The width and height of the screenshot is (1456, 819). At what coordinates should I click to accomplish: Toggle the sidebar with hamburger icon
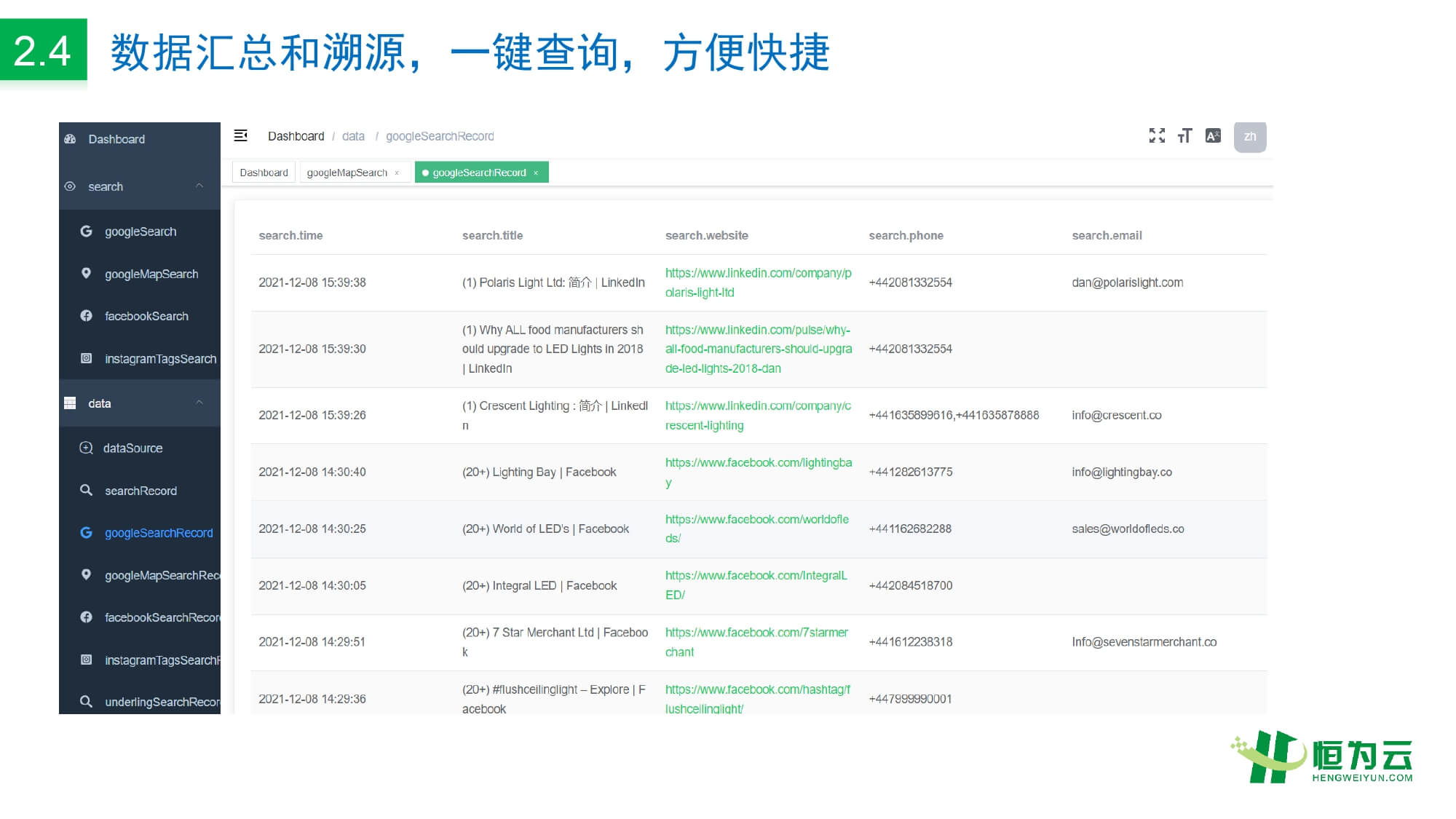tap(240, 135)
